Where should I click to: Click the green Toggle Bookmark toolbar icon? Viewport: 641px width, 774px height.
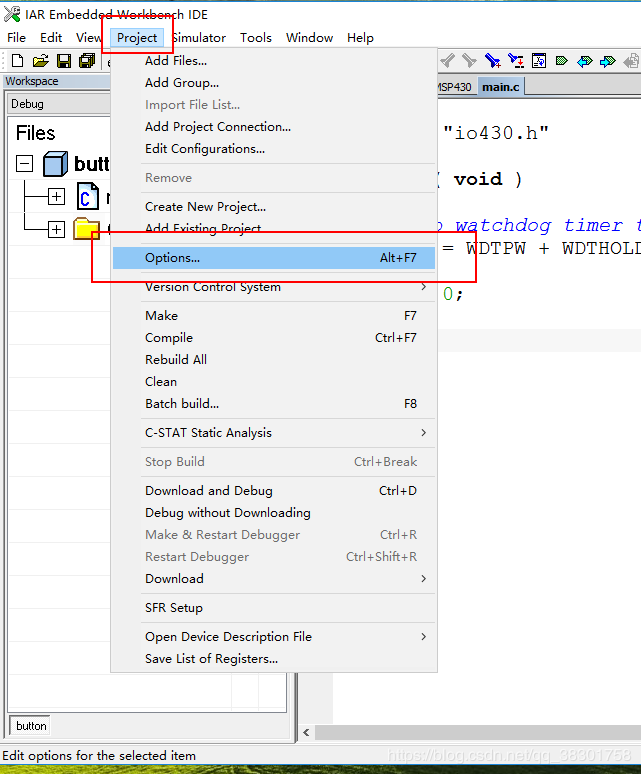pyautogui.click(x=562, y=61)
